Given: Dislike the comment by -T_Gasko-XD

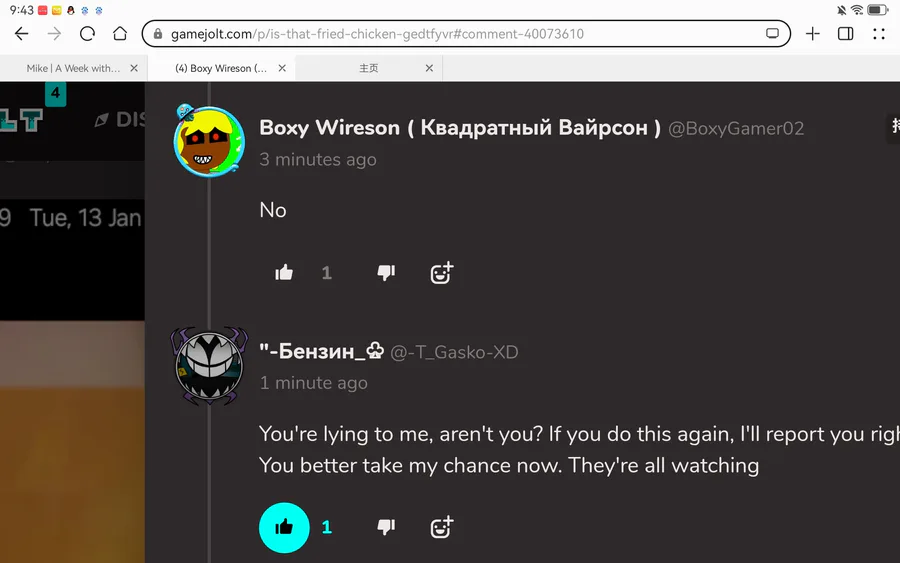Looking at the screenshot, I should click(x=386, y=527).
